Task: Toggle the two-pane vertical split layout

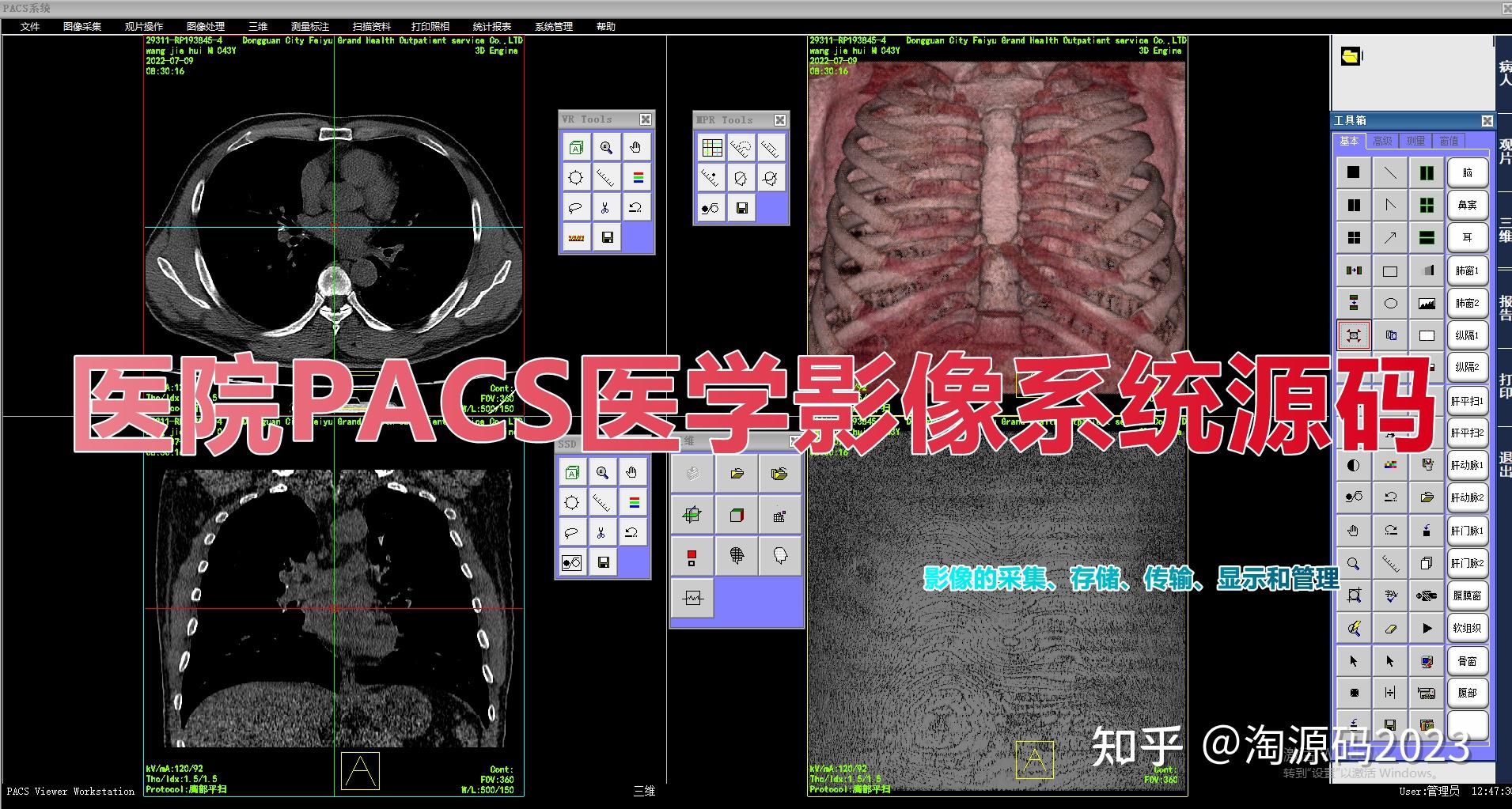Action: (x=1354, y=205)
